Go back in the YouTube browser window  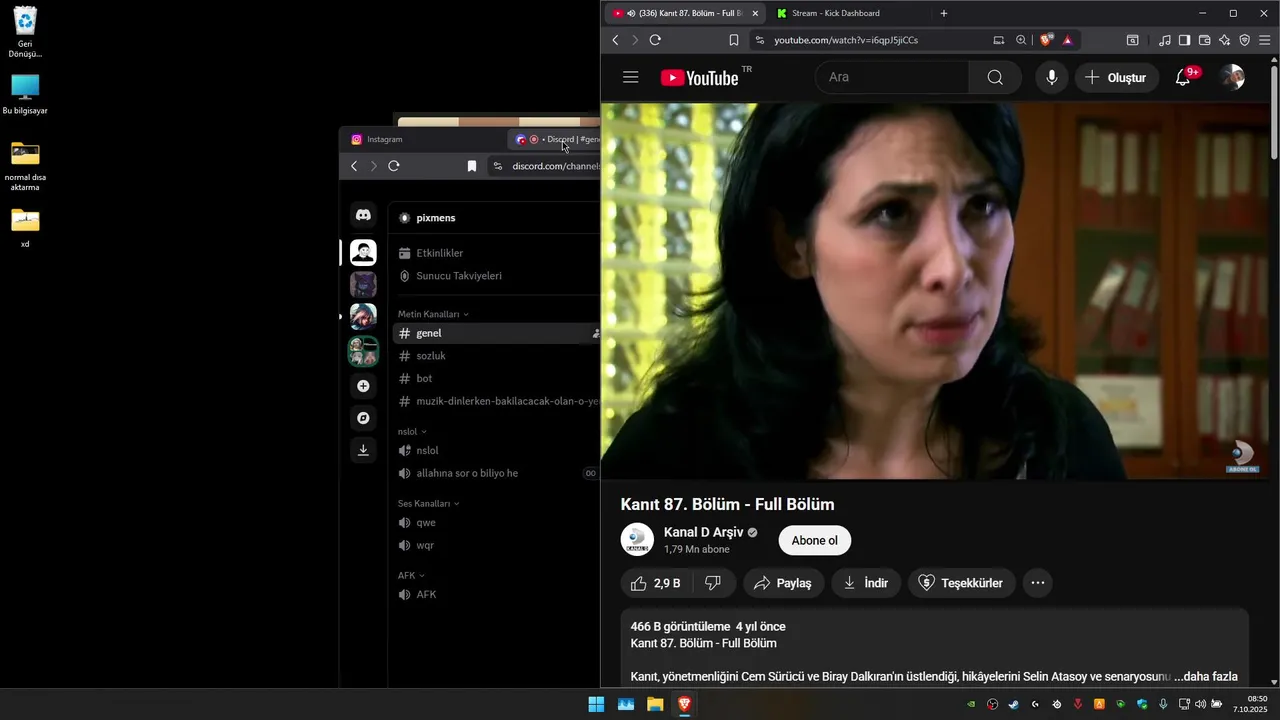coord(615,40)
